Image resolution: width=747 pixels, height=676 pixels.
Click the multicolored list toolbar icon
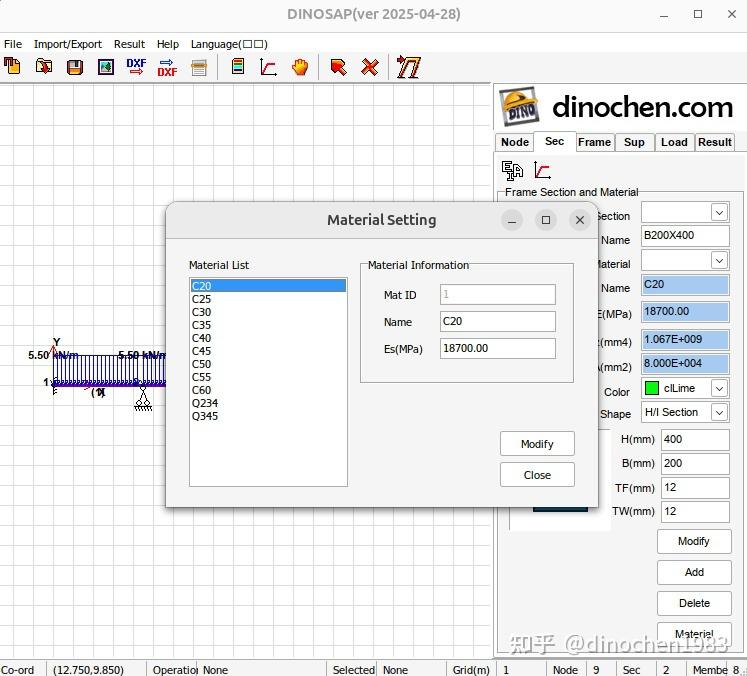(x=238, y=67)
